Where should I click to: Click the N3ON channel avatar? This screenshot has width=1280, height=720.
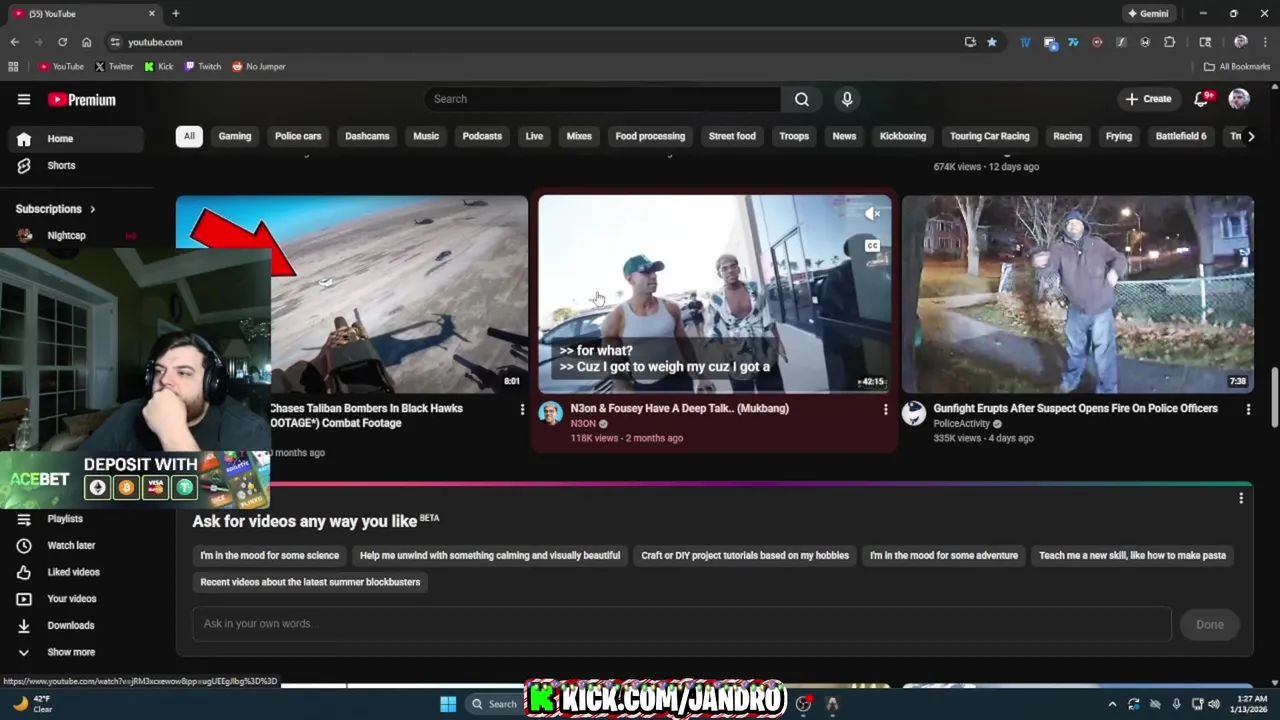coord(550,413)
